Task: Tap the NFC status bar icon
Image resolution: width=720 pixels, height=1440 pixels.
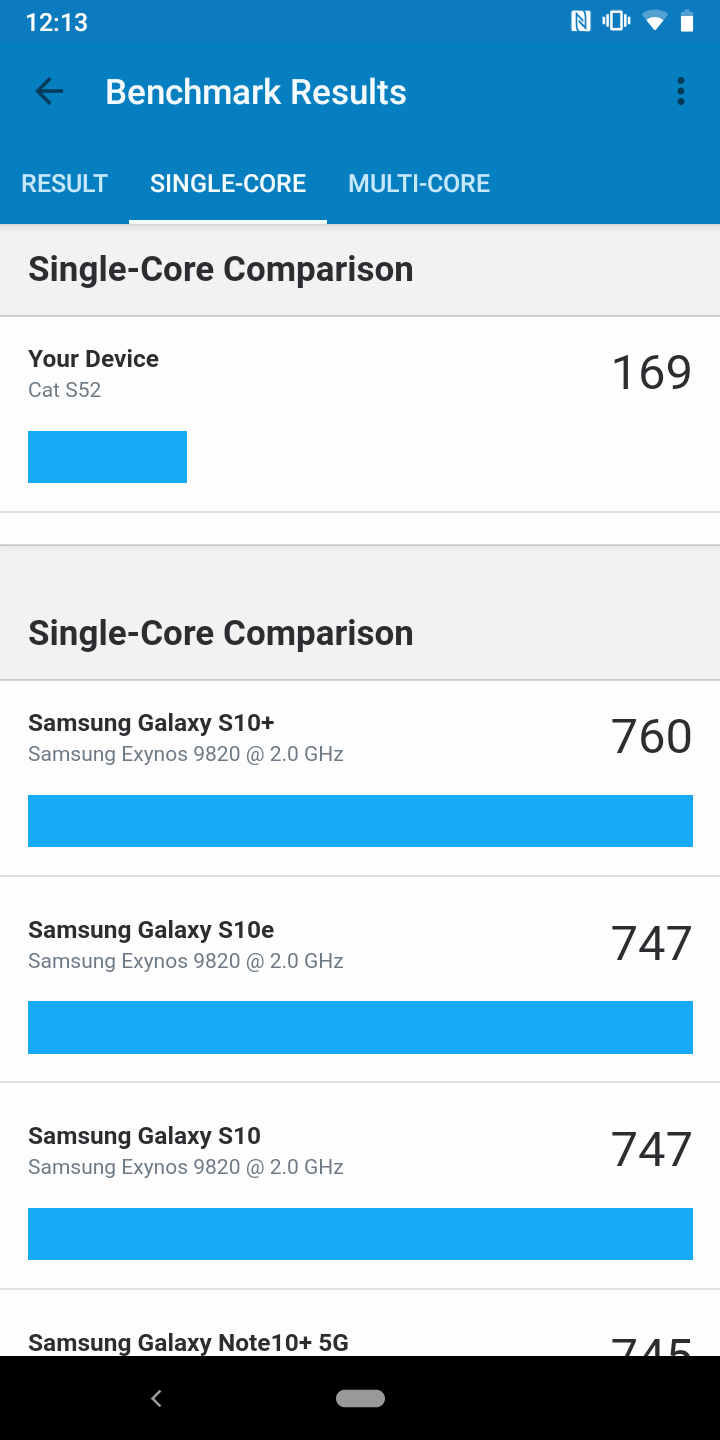Action: (x=581, y=21)
